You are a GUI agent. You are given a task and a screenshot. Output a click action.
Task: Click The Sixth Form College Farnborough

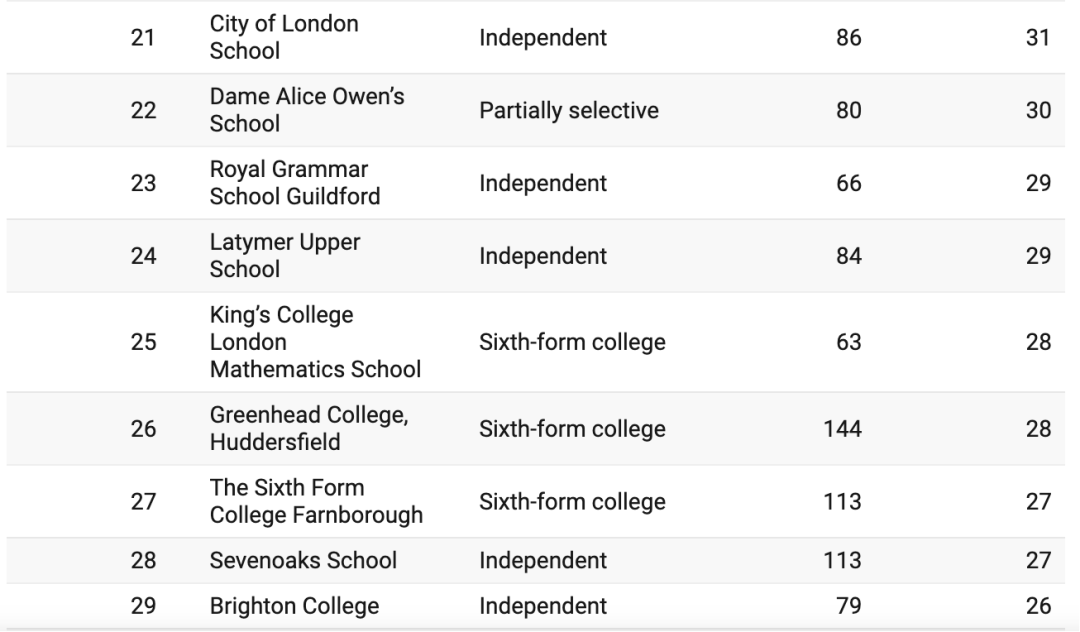click(315, 502)
